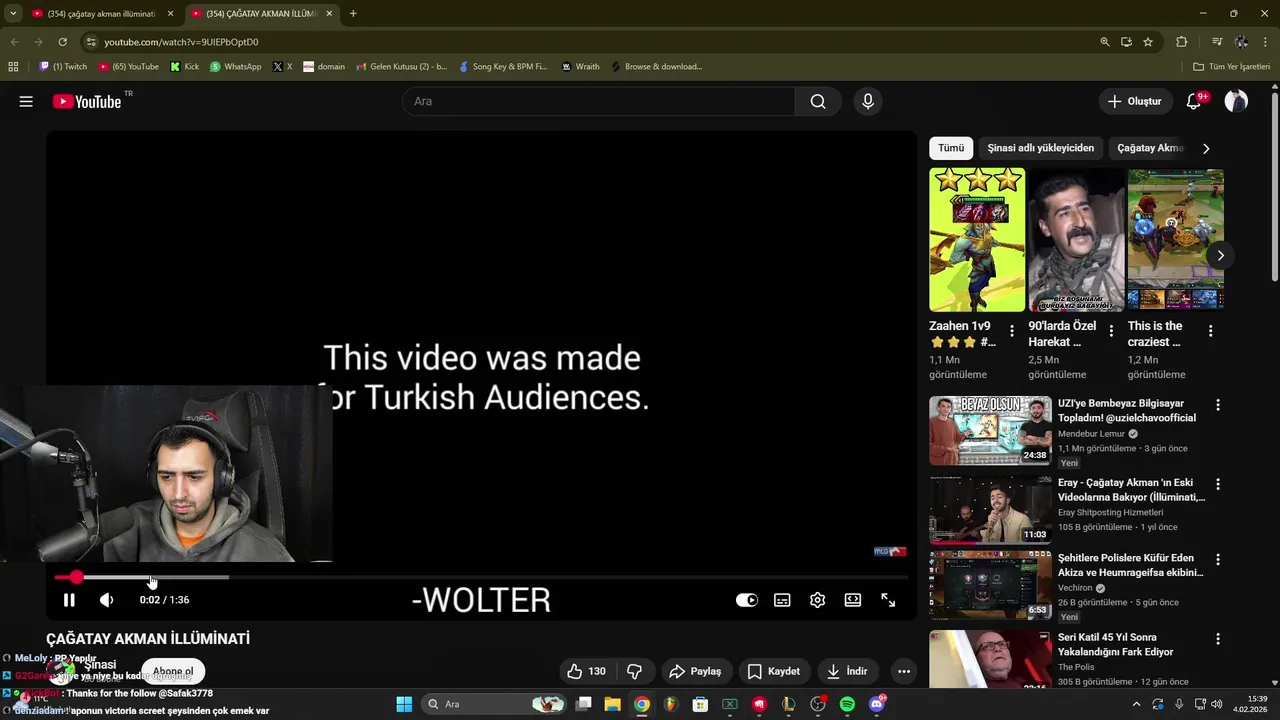
Task: Open Seri Katil 45 Yıl Sonra video title
Action: (x=1116, y=644)
